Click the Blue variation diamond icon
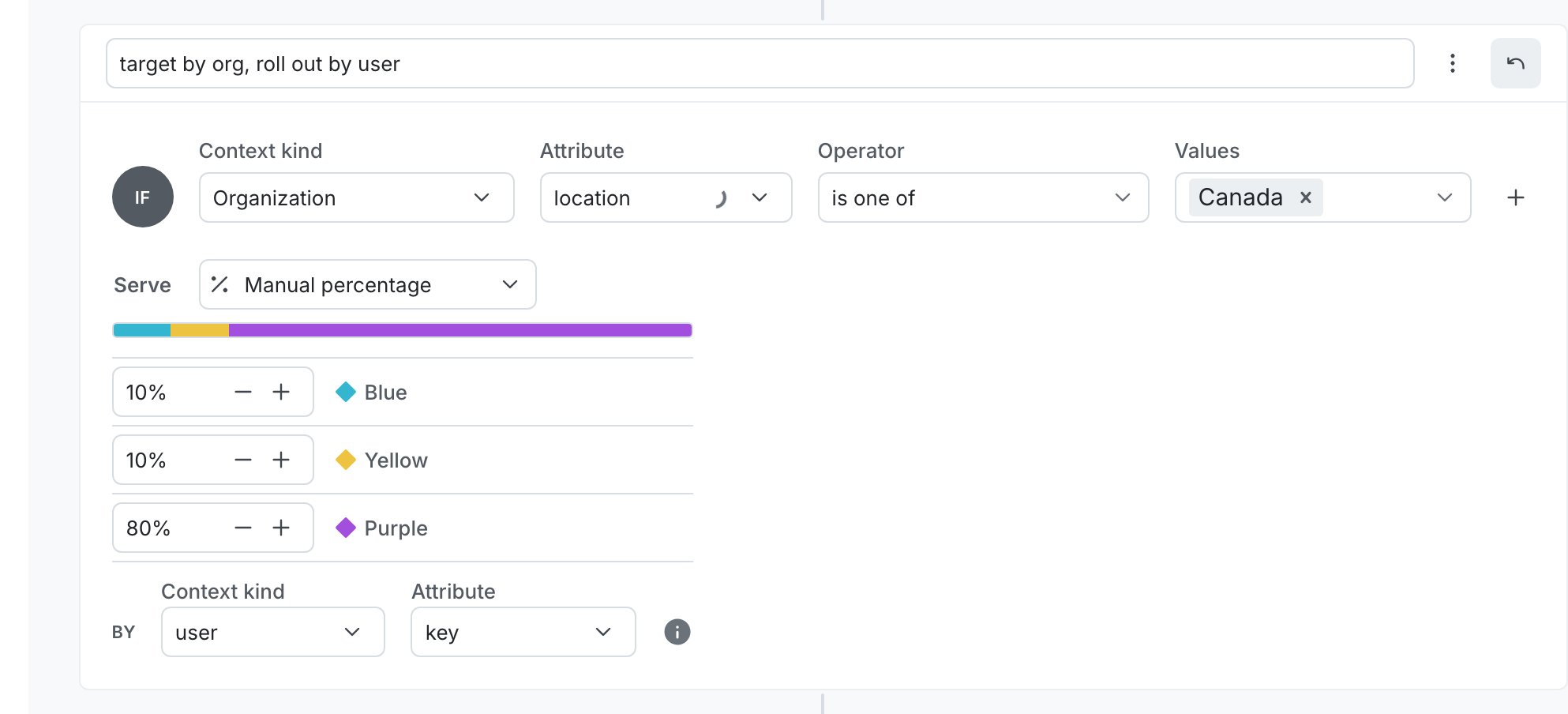Image resolution: width=1568 pixels, height=714 pixels. (x=346, y=392)
